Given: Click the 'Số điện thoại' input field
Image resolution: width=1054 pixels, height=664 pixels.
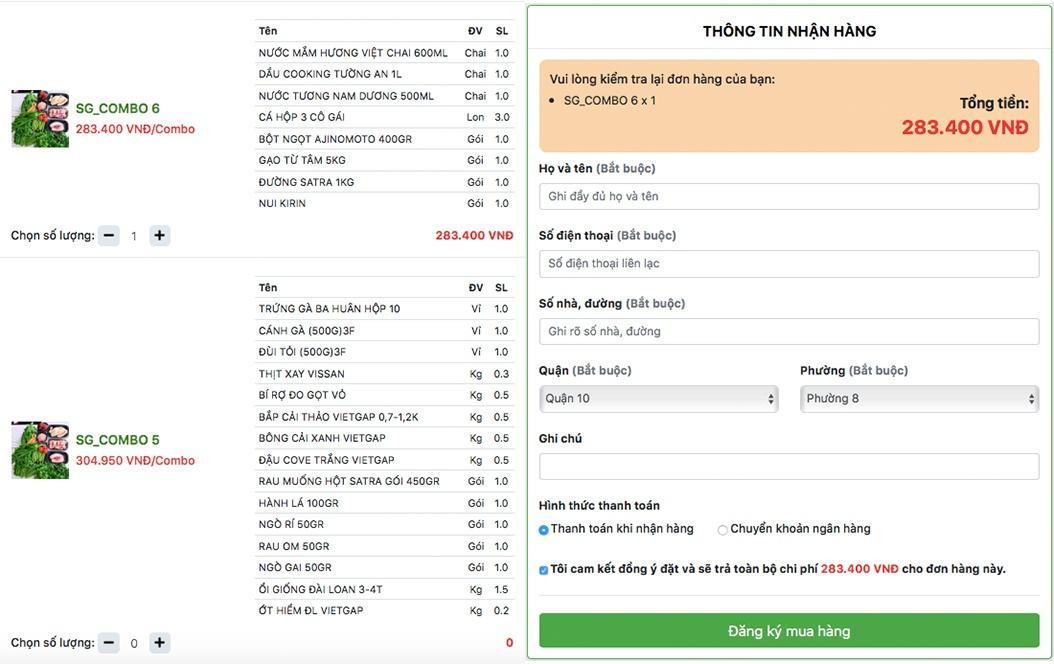Looking at the screenshot, I should 788,264.
